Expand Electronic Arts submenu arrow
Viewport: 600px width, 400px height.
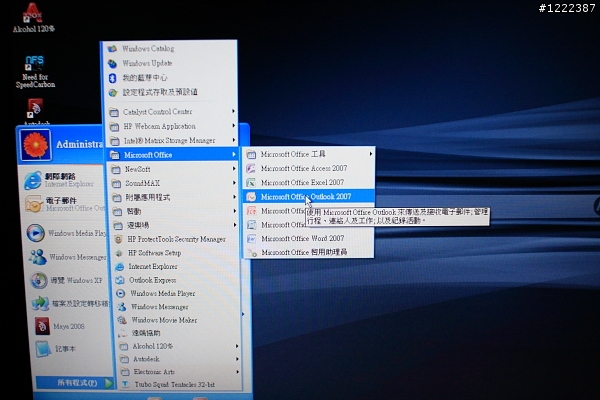(x=238, y=372)
